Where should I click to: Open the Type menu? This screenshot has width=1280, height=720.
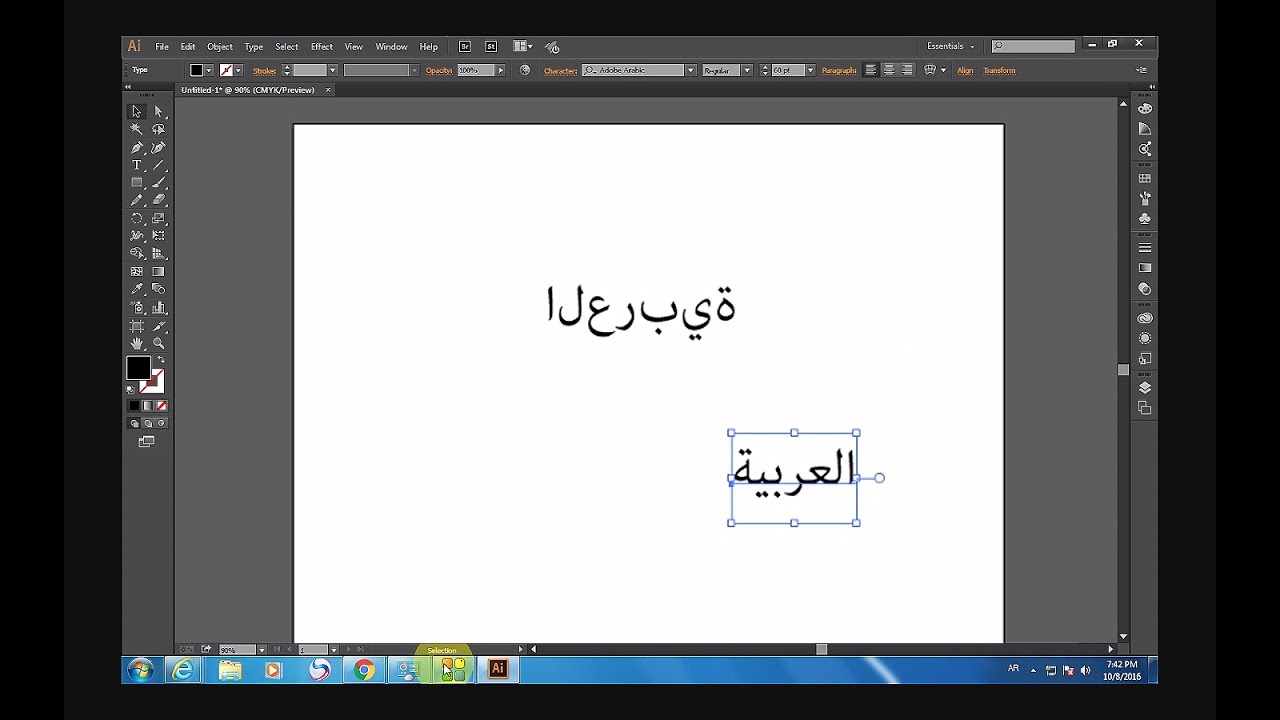pyautogui.click(x=254, y=47)
